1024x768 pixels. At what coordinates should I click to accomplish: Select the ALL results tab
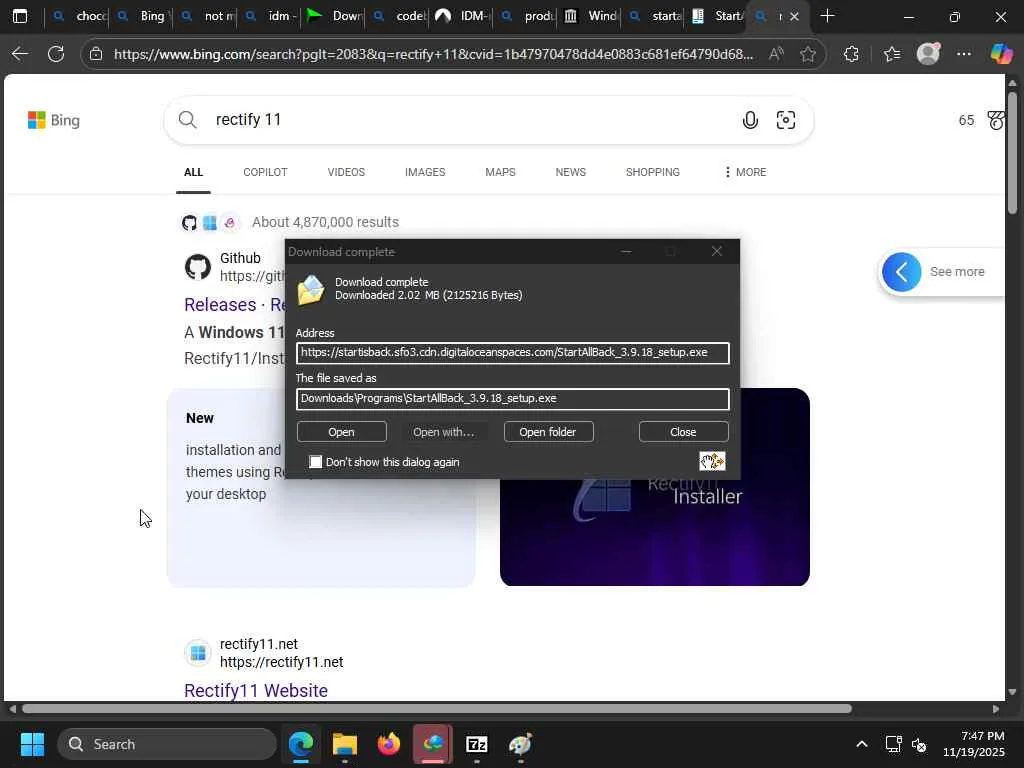(193, 172)
